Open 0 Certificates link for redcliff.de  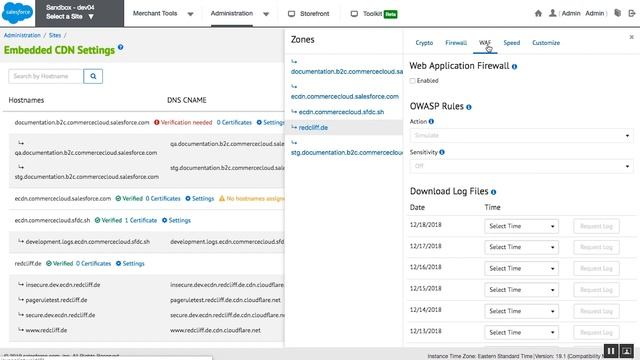(93, 263)
